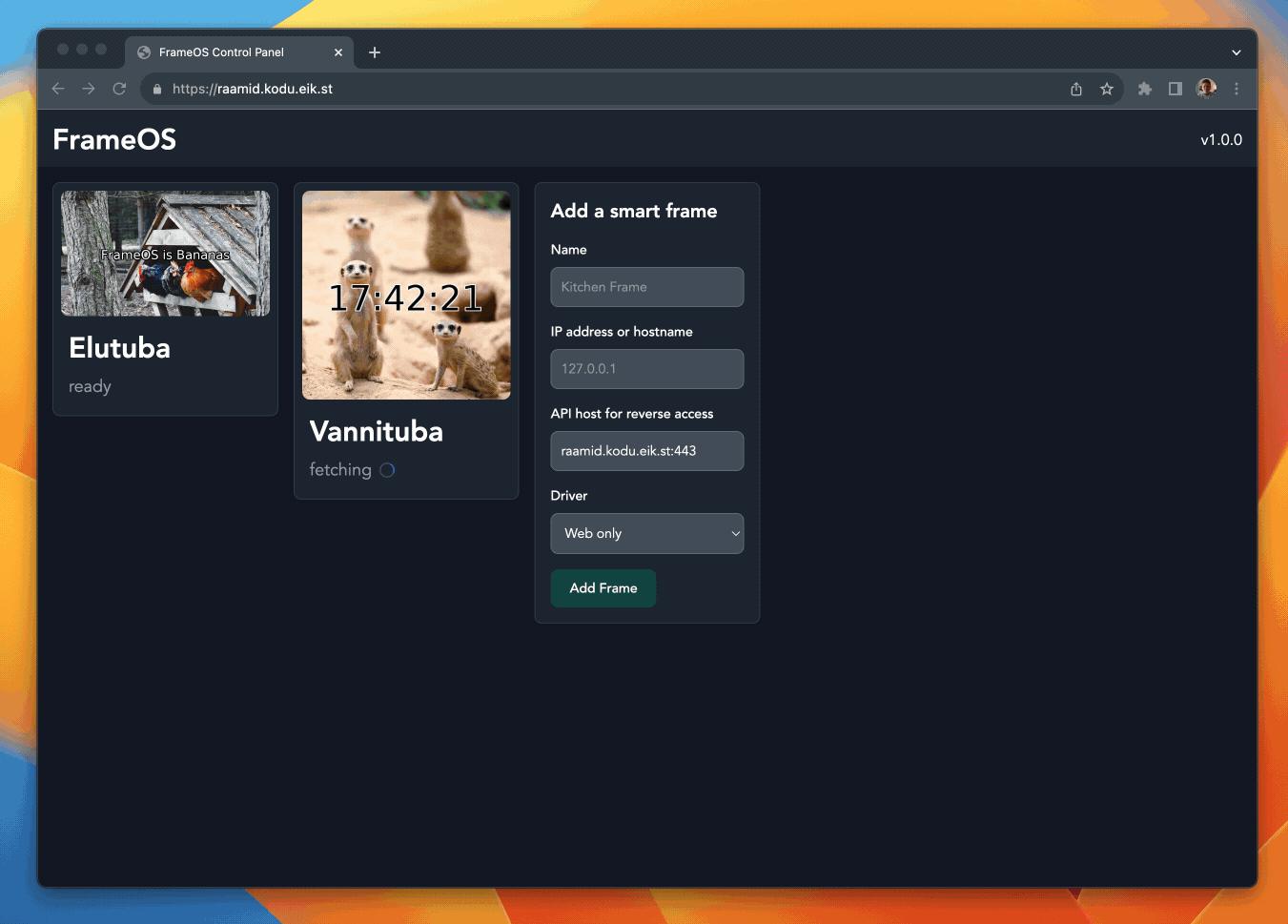Open a new browser tab
Screen dimensions: 1288x924
[x=375, y=52]
